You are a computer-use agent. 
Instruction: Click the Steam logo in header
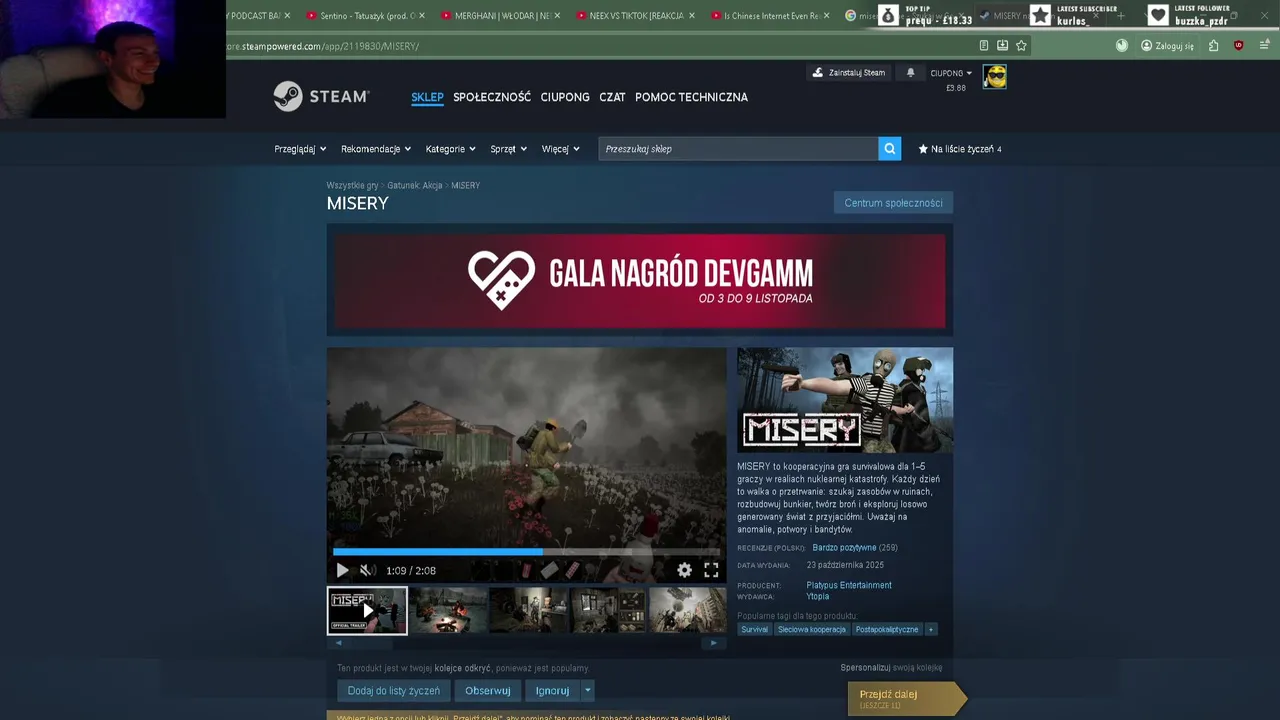(x=321, y=96)
